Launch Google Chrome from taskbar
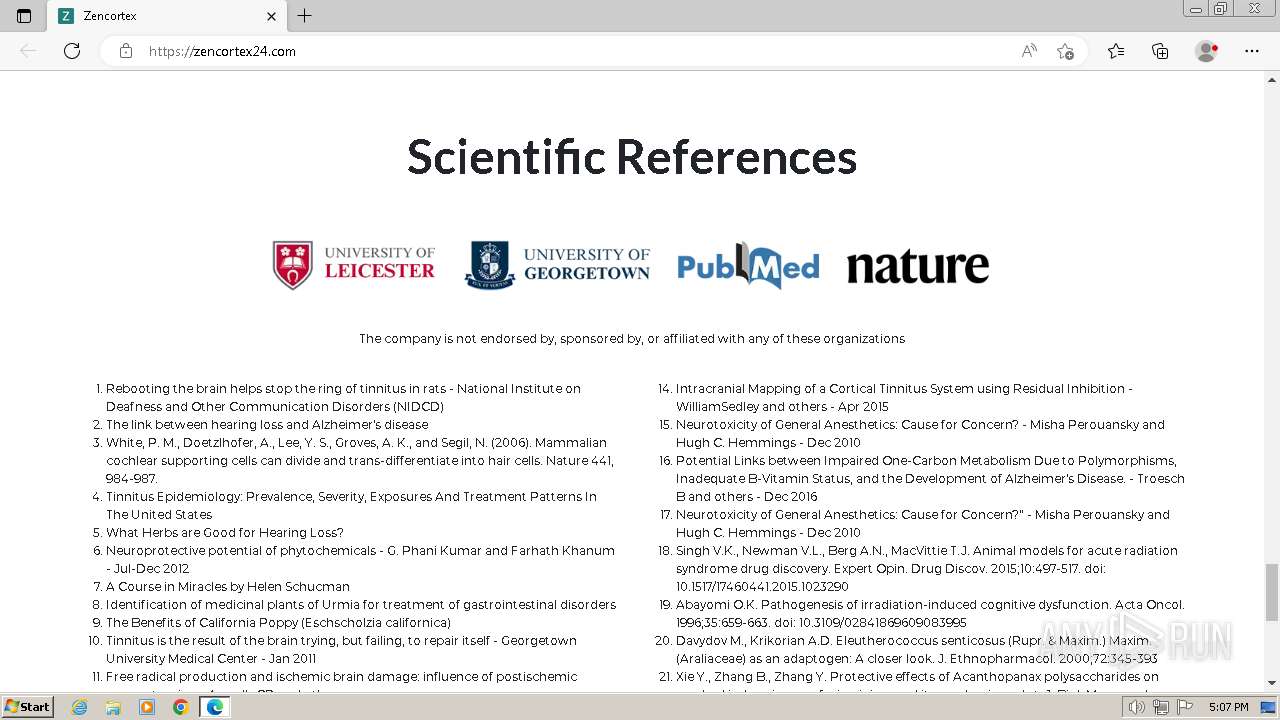Viewport: 1280px width, 720px height. [x=180, y=707]
